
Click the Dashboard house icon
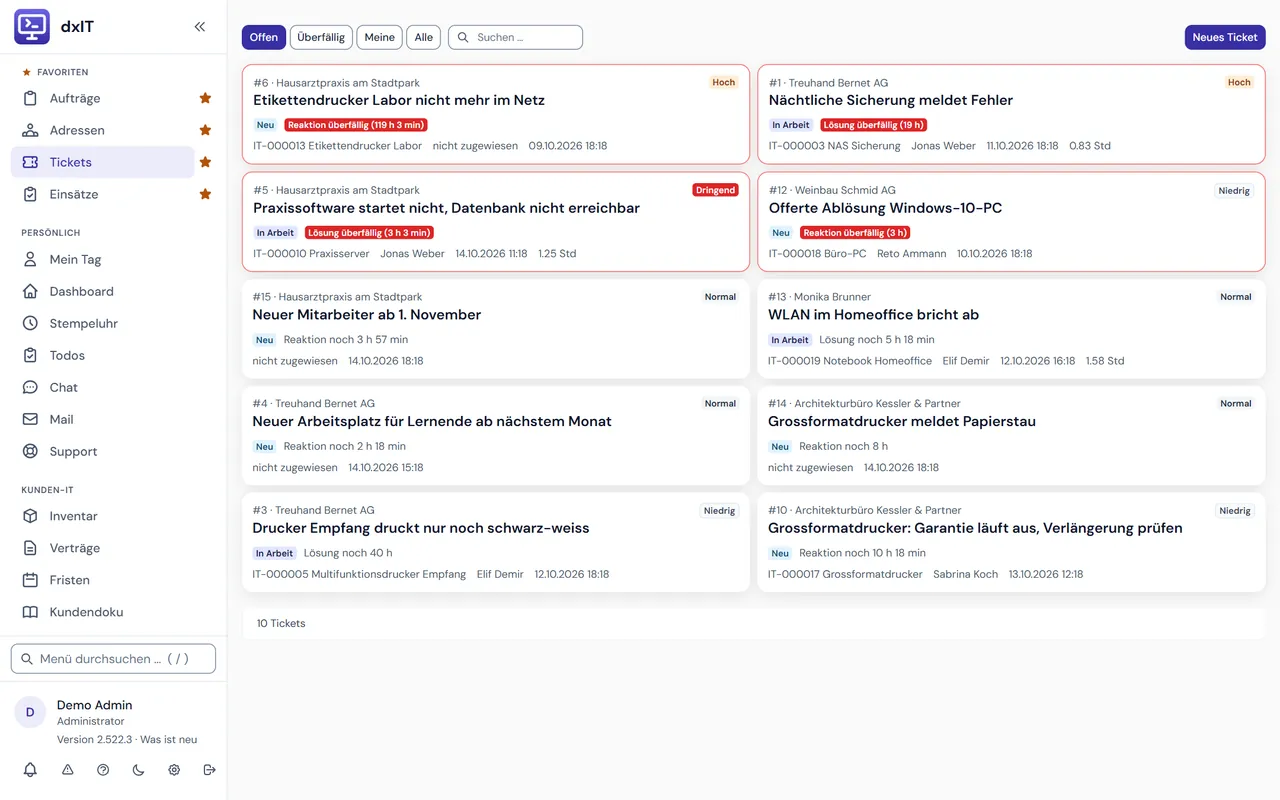pos(30,291)
